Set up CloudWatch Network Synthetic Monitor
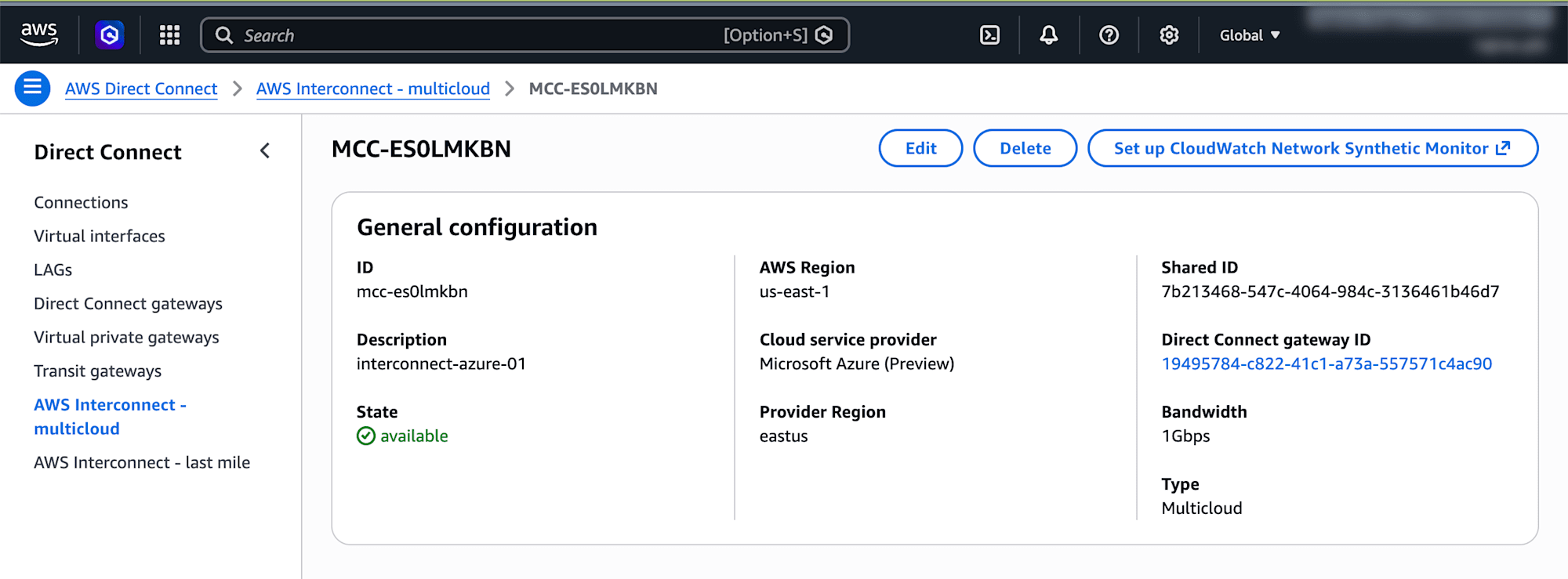 (x=1312, y=148)
